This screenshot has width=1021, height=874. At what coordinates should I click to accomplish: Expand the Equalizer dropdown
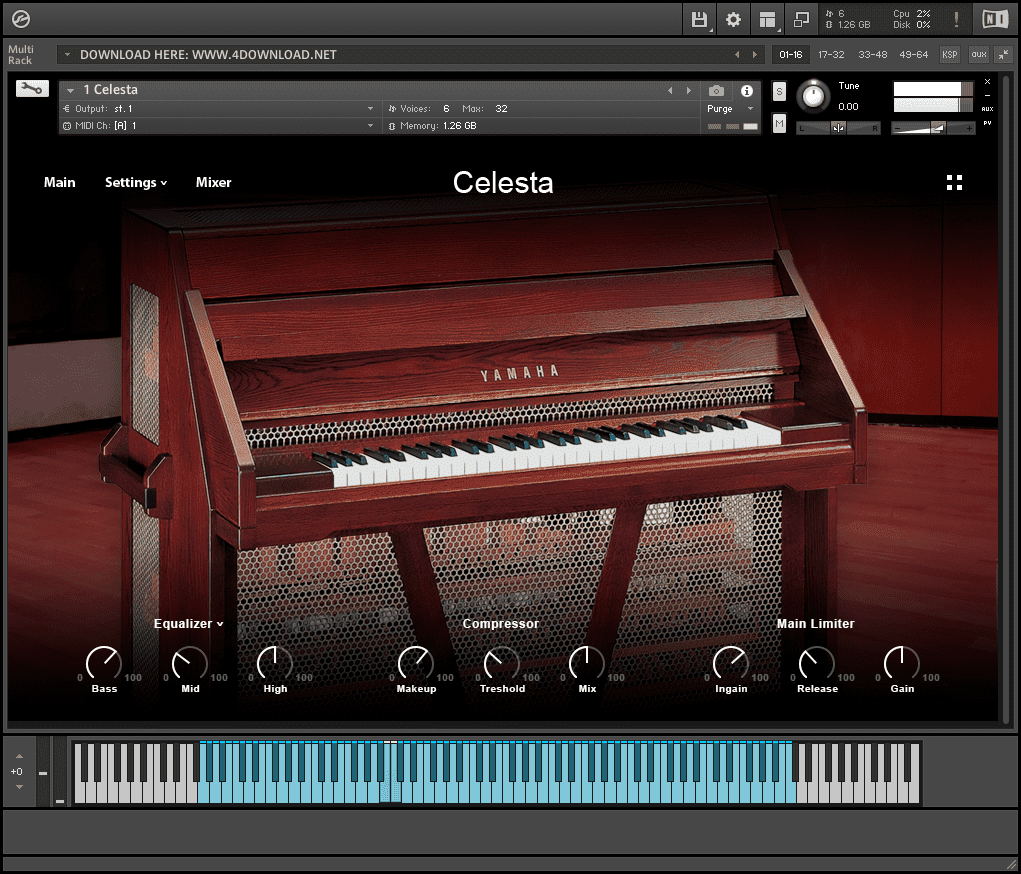pyautogui.click(x=188, y=624)
